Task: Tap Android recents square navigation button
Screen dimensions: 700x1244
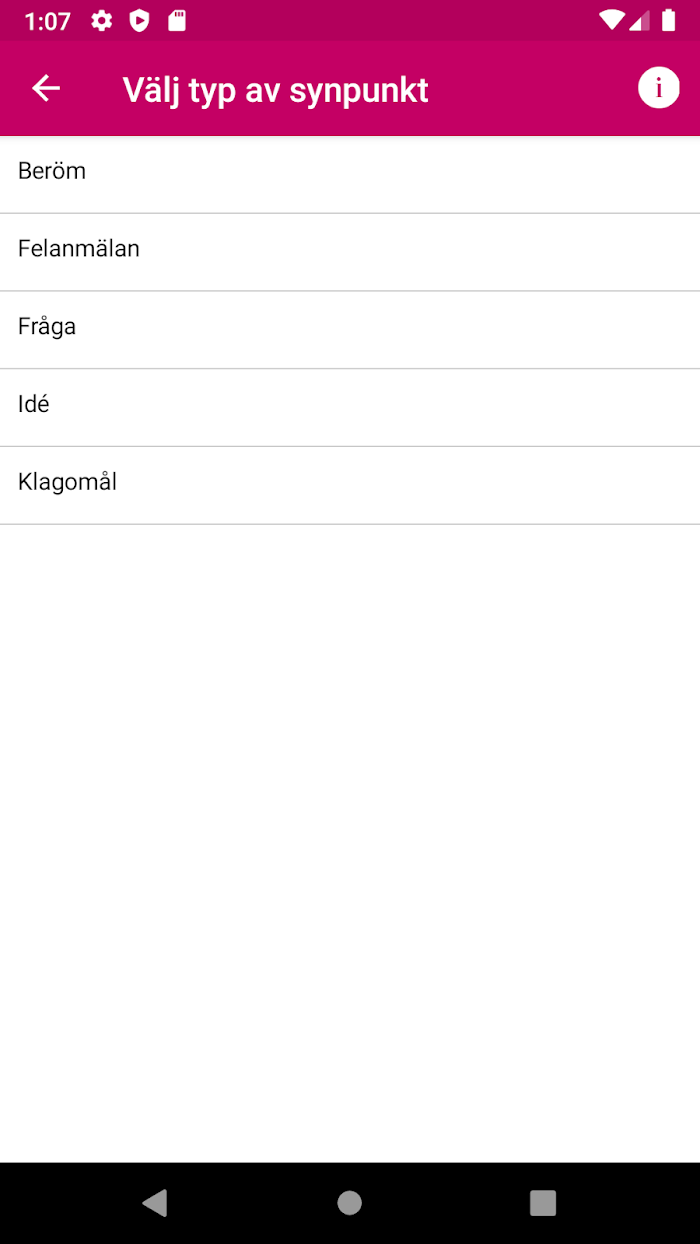Action: point(543,1202)
